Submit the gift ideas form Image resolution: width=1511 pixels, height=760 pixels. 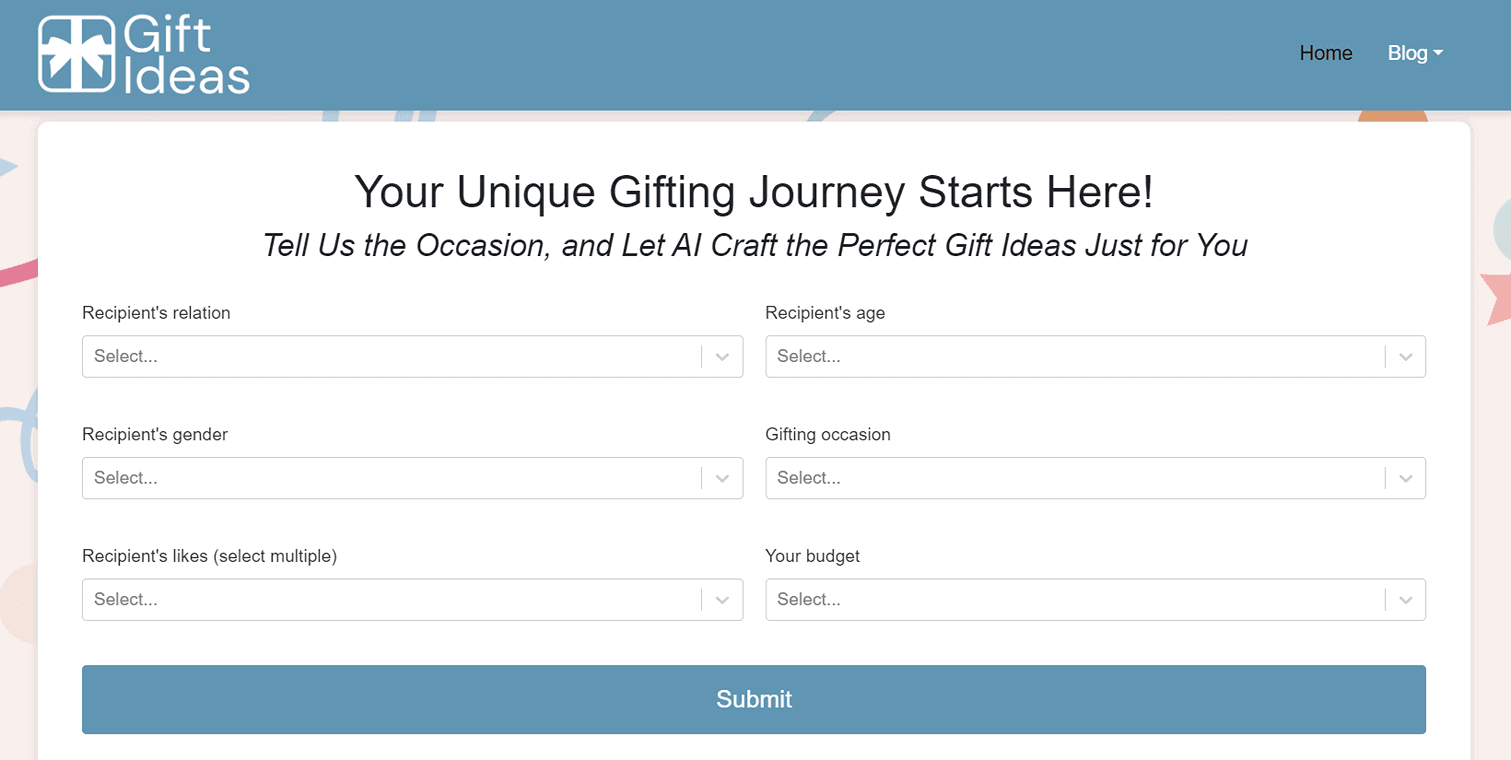coord(754,699)
